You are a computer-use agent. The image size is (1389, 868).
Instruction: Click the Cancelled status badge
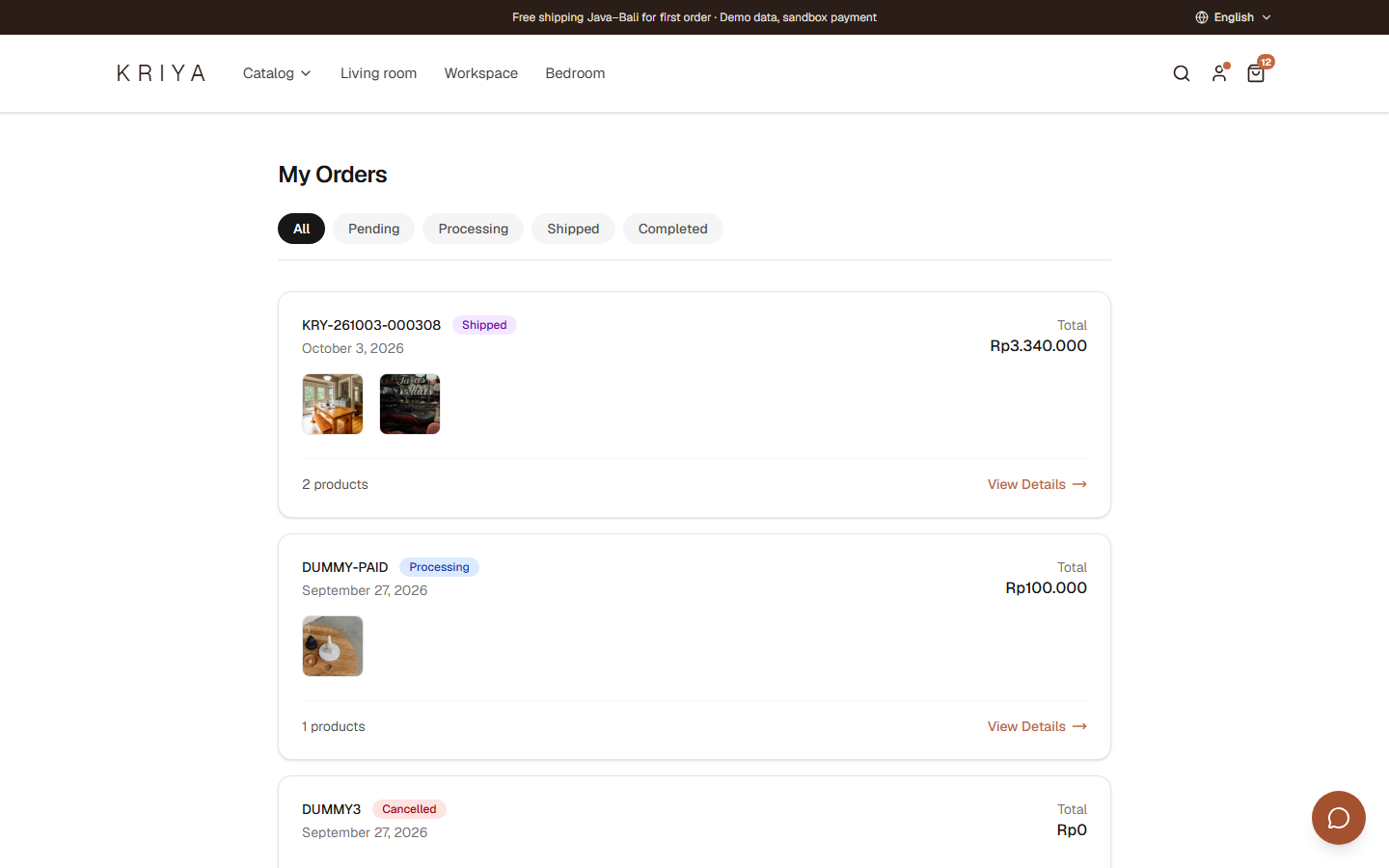coord(409,809)
